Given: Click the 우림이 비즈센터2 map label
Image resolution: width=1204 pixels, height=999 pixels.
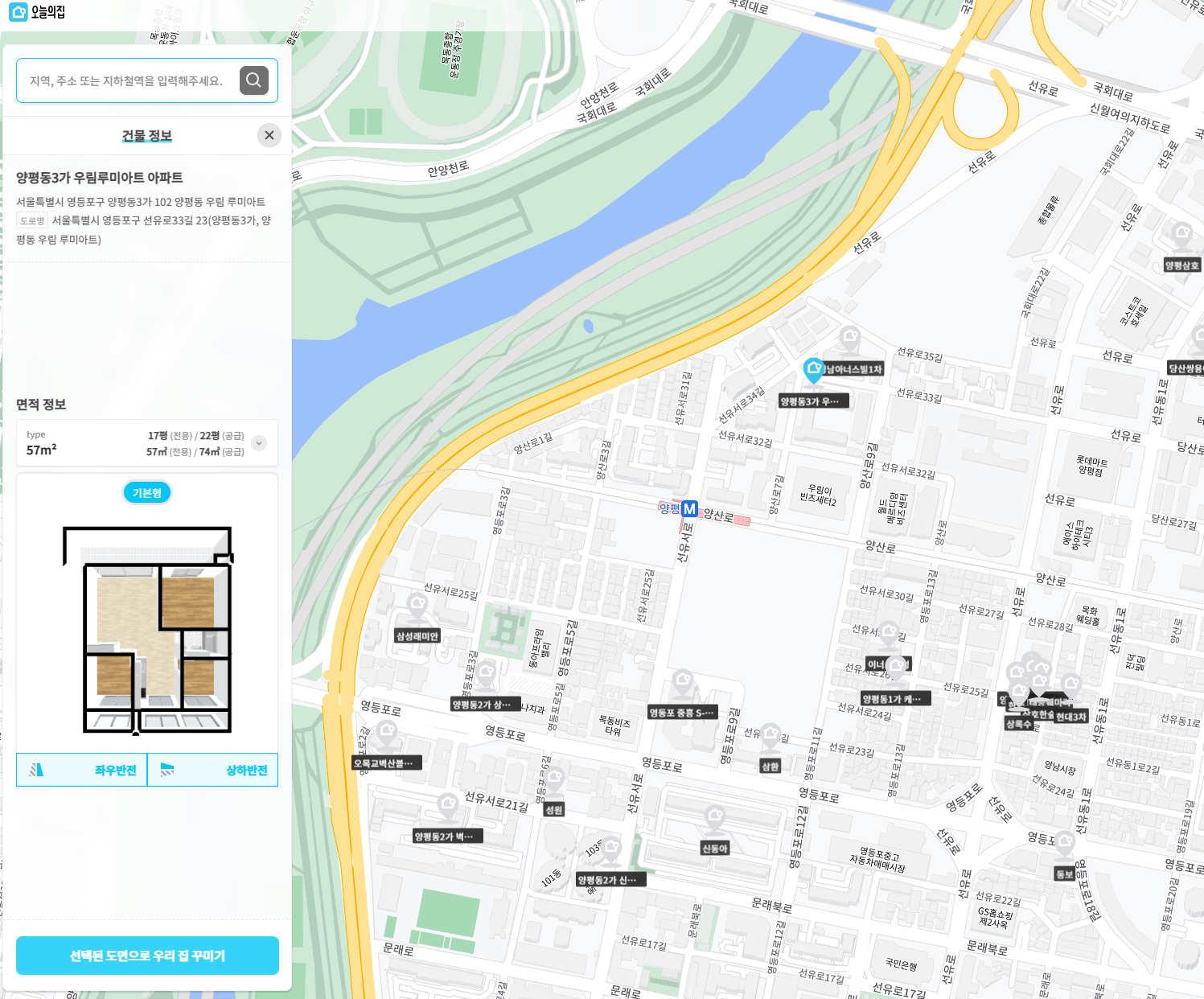Looking at the screenshot, I should tap(817, 495).
